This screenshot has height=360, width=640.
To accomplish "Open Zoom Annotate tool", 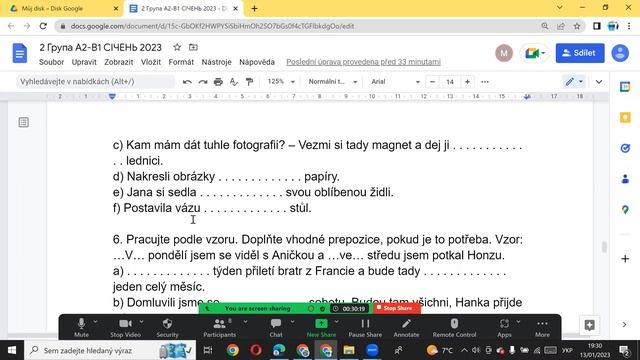I will click(406, 328).
